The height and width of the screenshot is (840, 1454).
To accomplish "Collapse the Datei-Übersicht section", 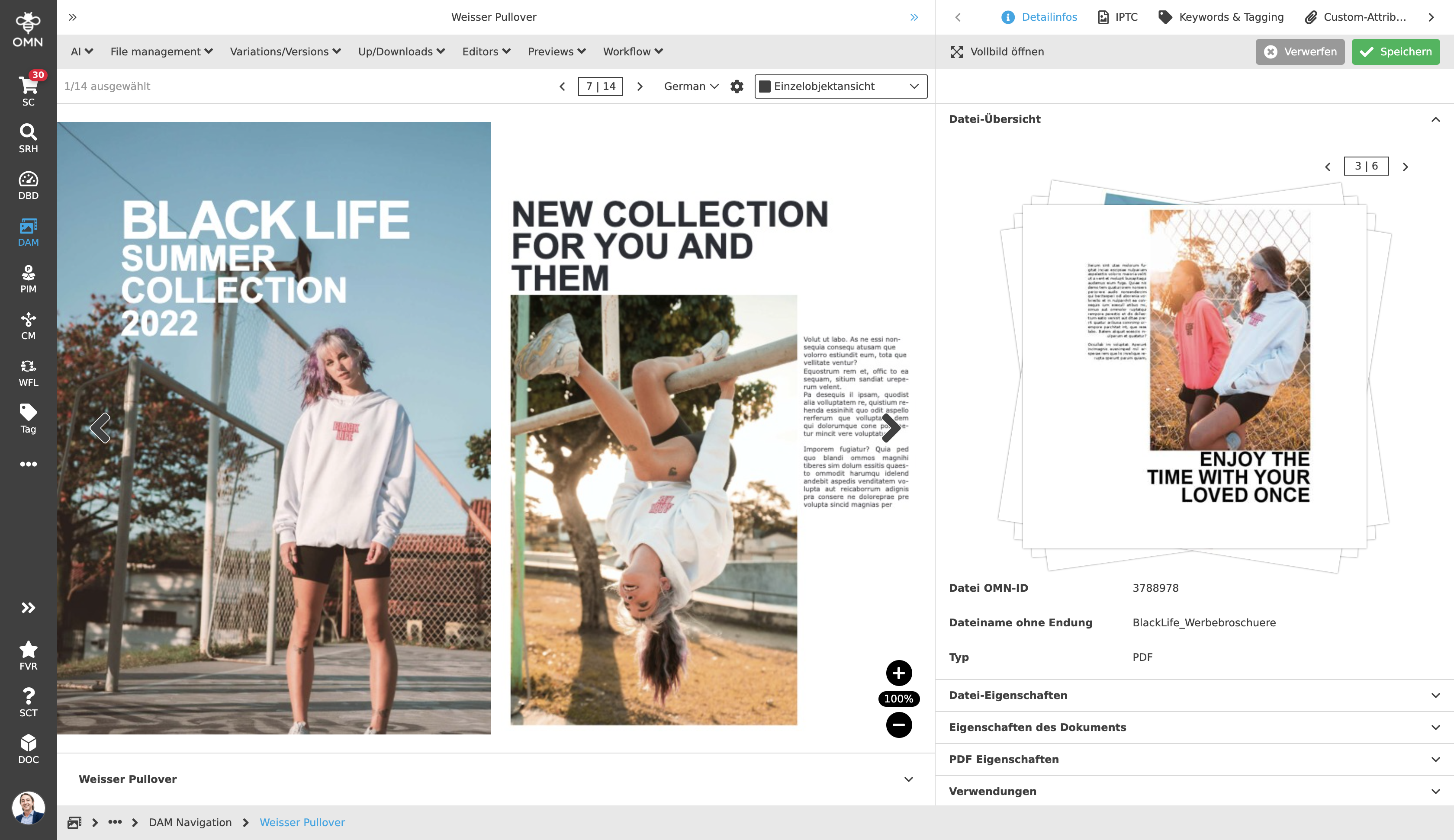I will 1435,119.
